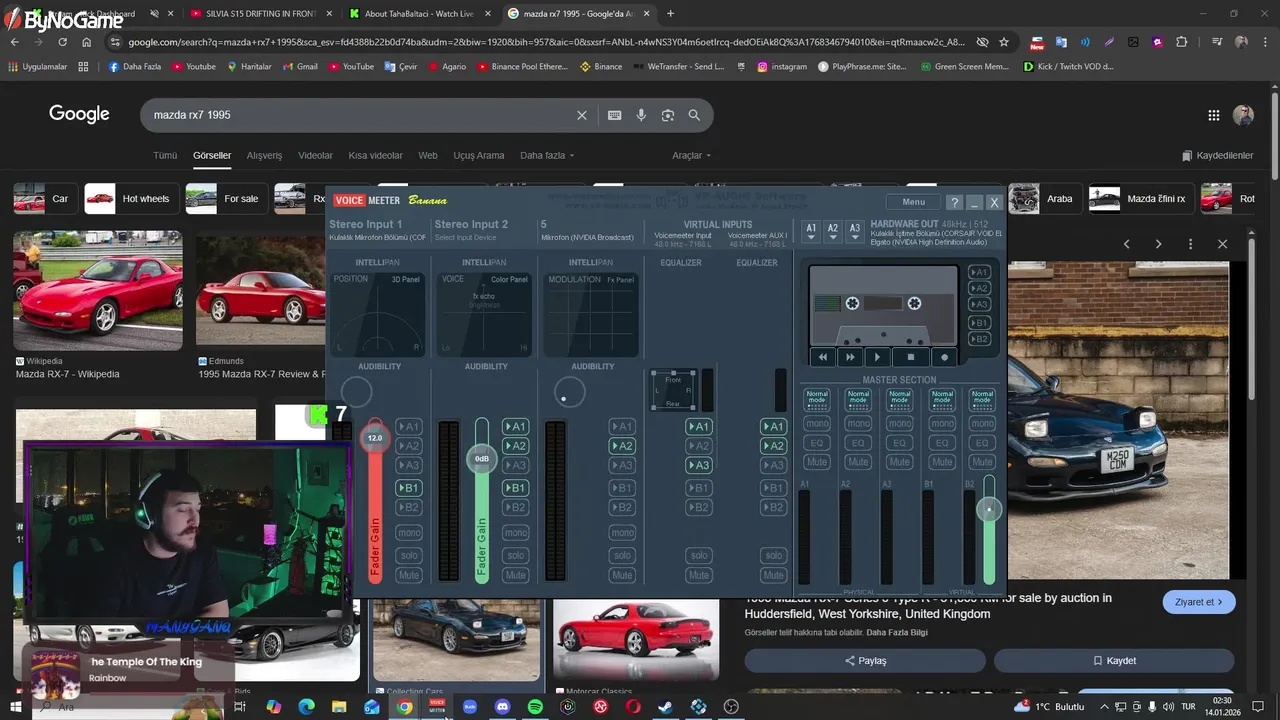The image size is (1280, 720).
Task: Share the image with Paylaş
Action: (x=865, y=661)
